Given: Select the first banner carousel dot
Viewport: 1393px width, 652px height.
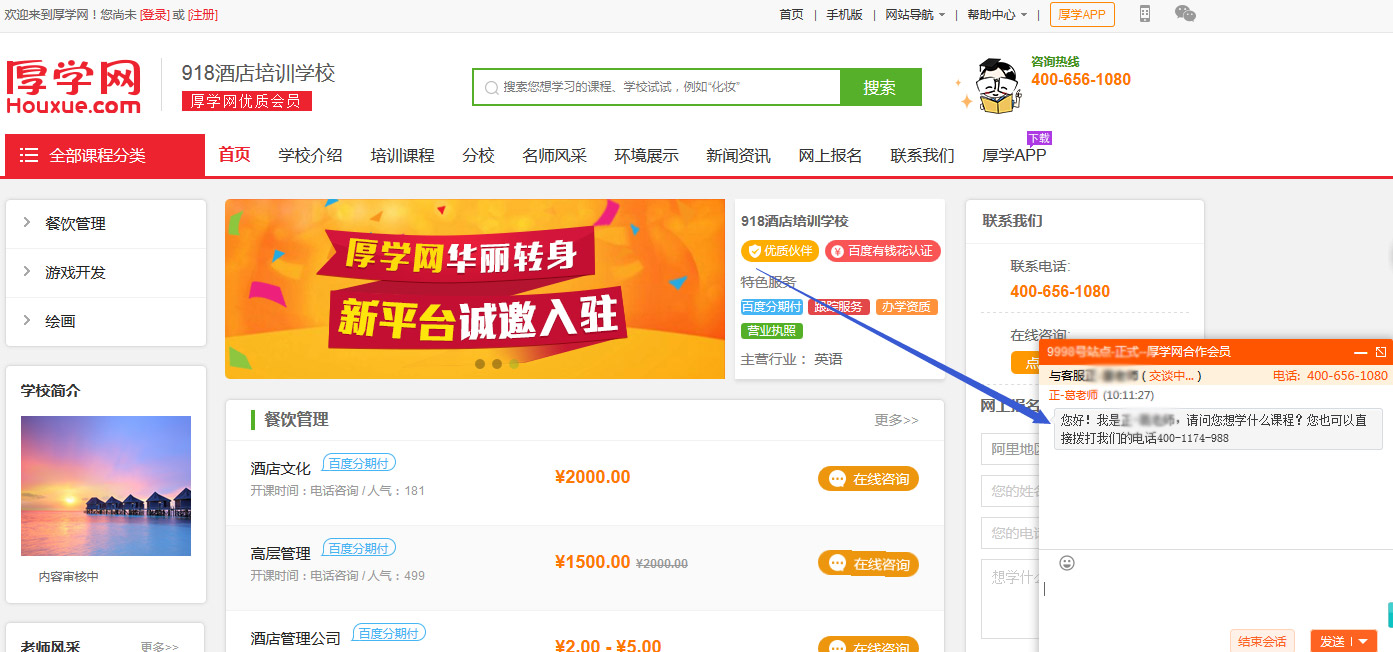Looking at the screenshot, I should pos(480,364).
